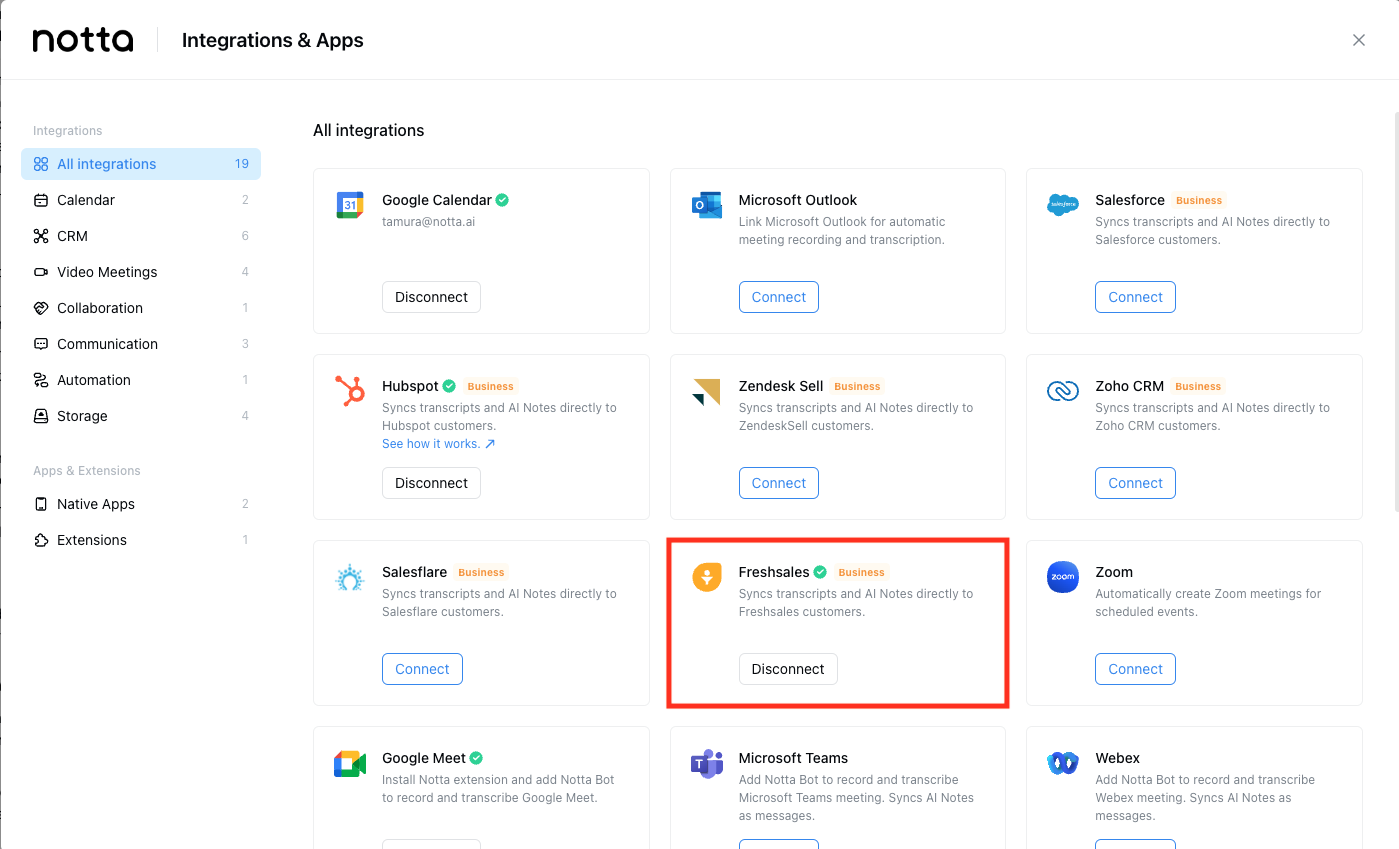Open Hubspot 'See how it works' link

click(438, 444)
